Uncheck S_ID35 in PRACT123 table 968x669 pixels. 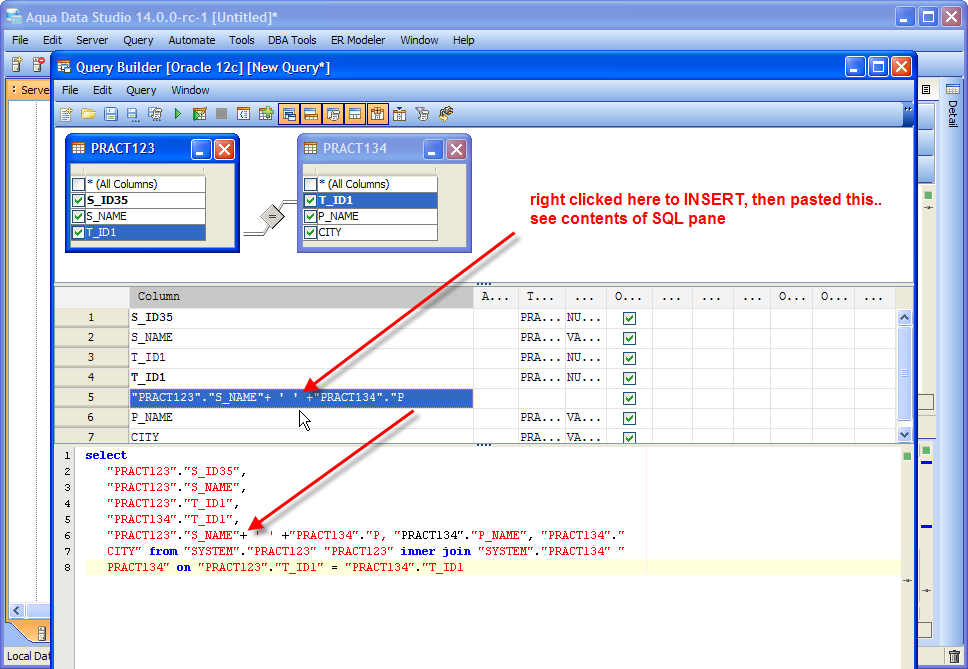(x=78, y=200)
